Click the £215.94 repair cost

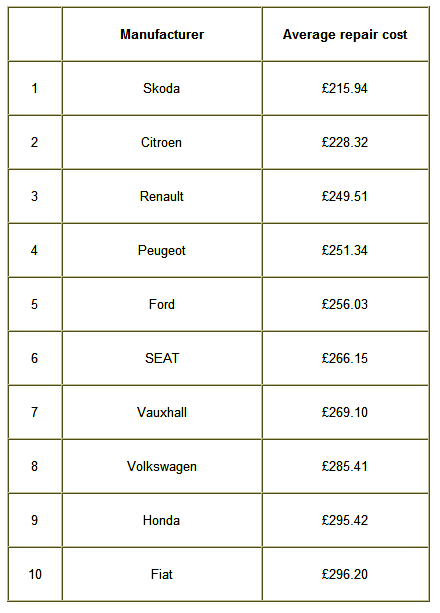345,88
